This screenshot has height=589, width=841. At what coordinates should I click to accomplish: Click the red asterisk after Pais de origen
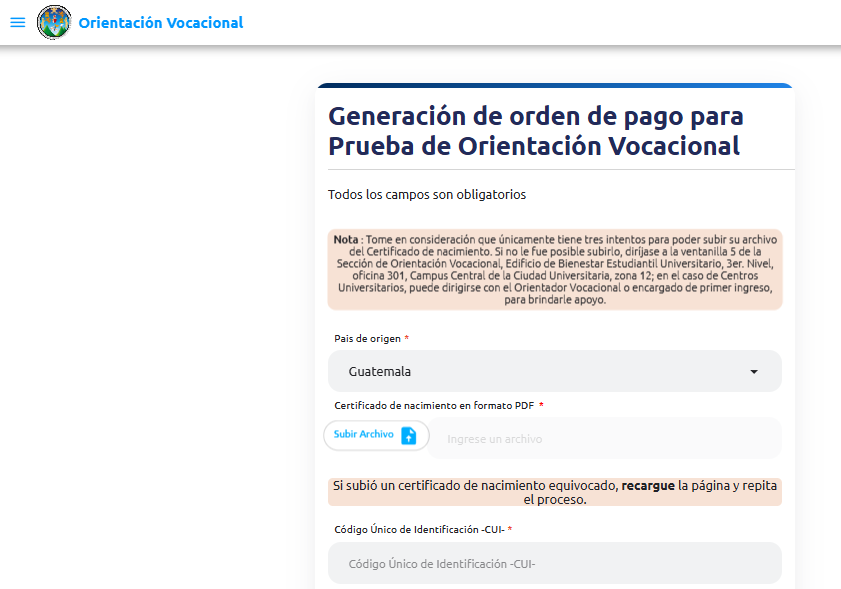pos(406,339)
